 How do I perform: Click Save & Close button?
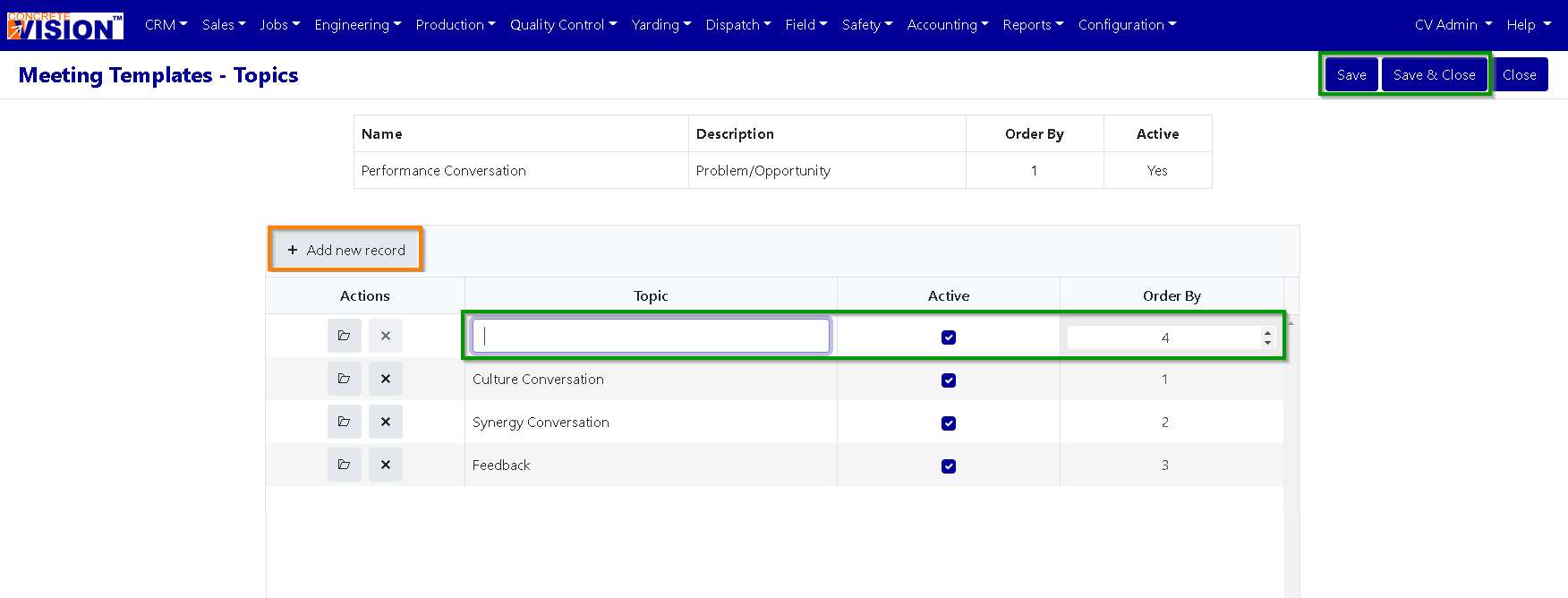[x=1435, y=75]
